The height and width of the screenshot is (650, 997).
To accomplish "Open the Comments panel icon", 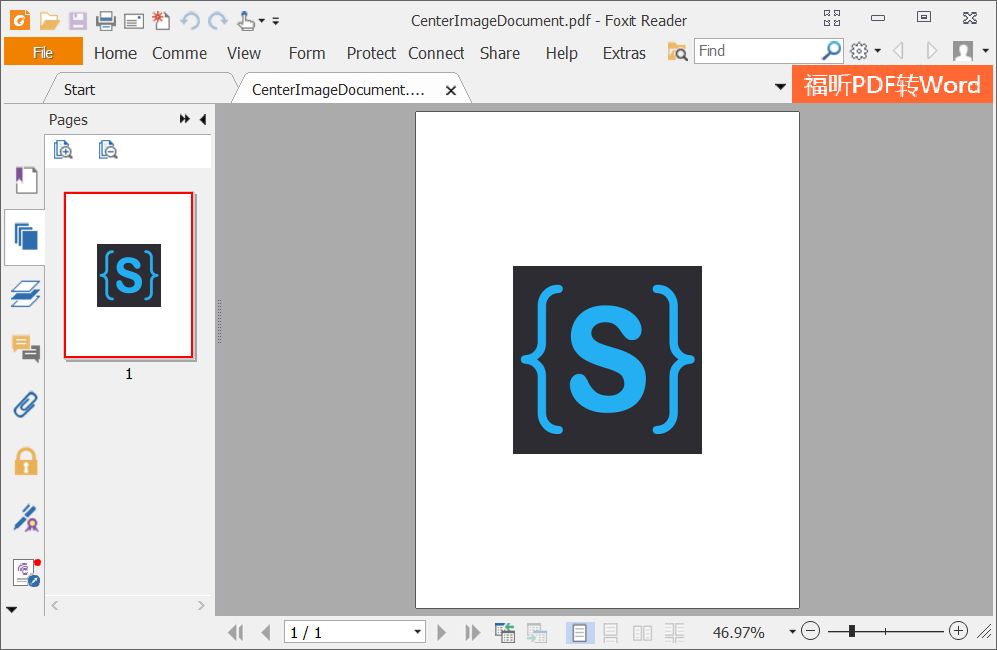I will click(25, 349).
